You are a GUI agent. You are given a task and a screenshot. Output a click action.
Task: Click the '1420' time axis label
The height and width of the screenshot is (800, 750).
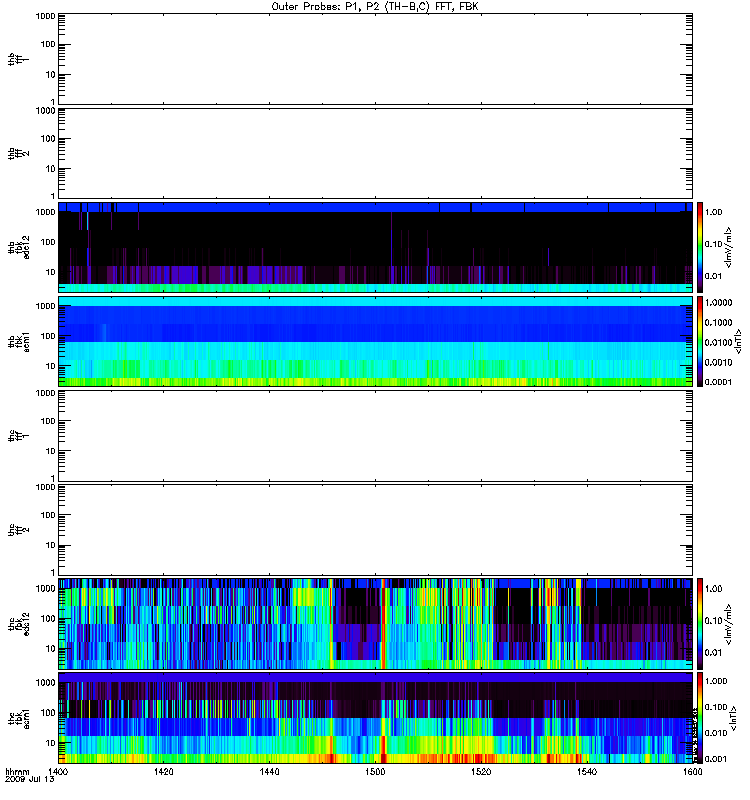[163, 772]
